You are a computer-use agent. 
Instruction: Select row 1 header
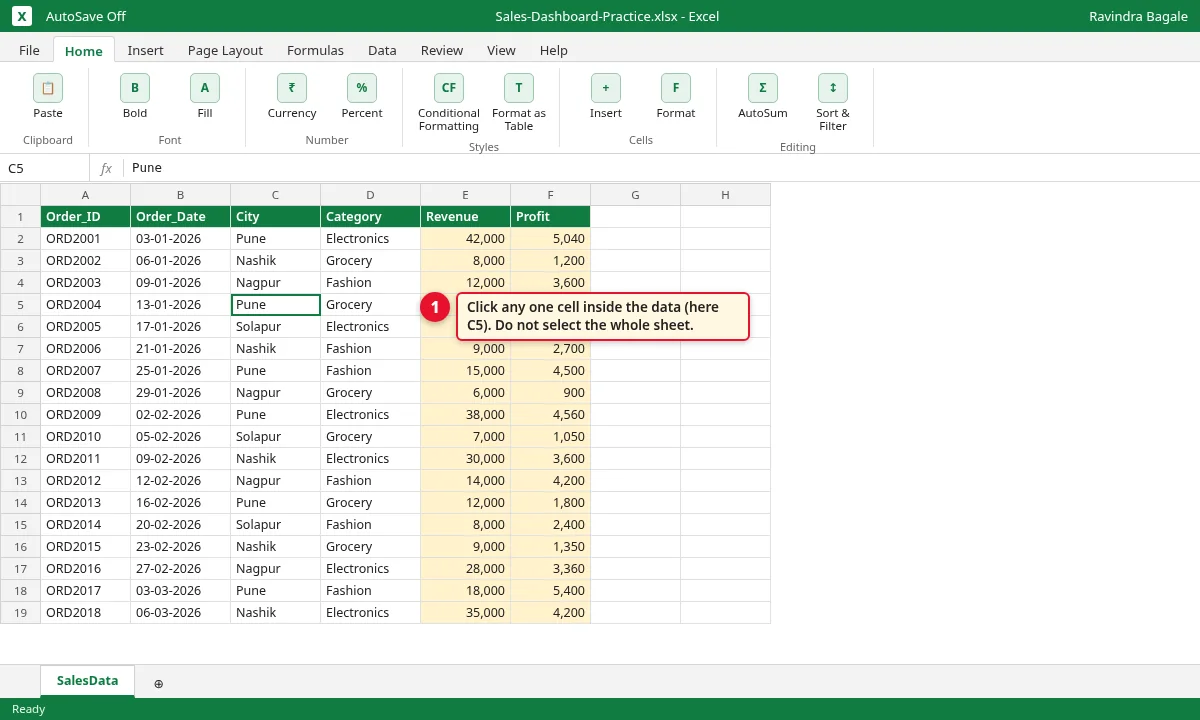coord(20,217)
